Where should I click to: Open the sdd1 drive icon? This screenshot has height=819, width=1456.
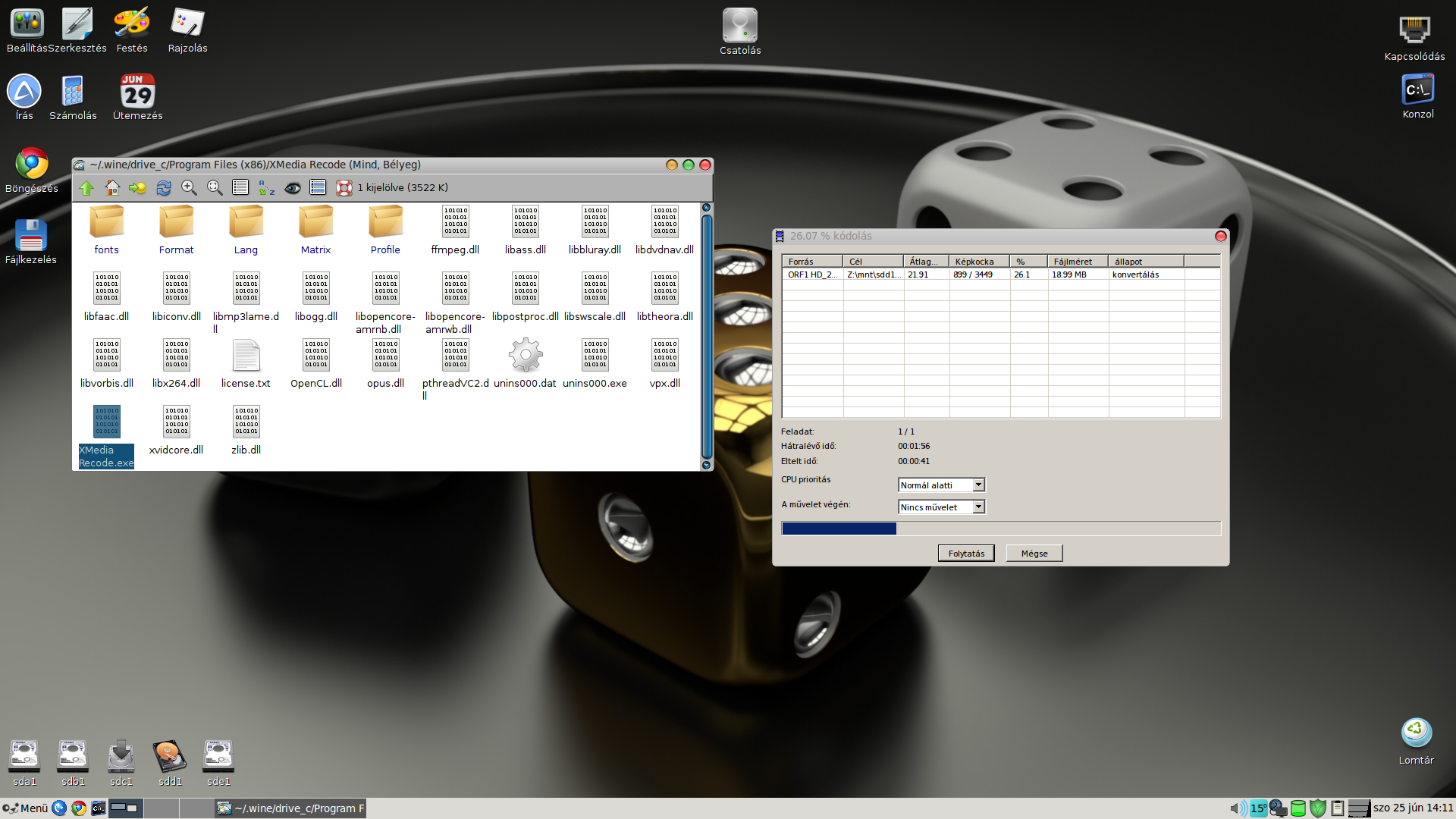tap(170, 763)
